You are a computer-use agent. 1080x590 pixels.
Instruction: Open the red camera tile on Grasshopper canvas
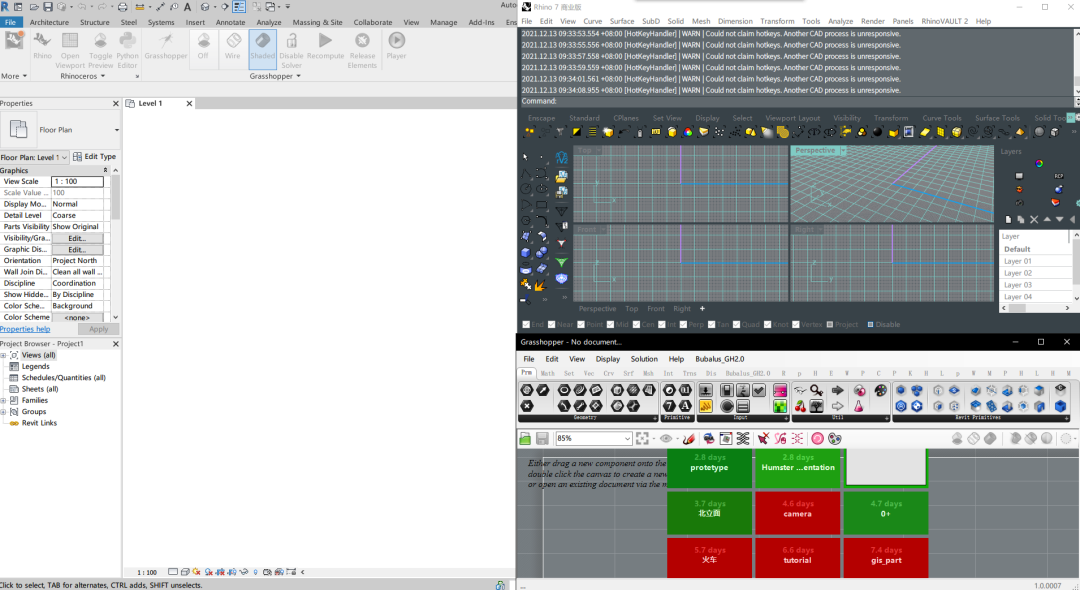tap(798, 514)
